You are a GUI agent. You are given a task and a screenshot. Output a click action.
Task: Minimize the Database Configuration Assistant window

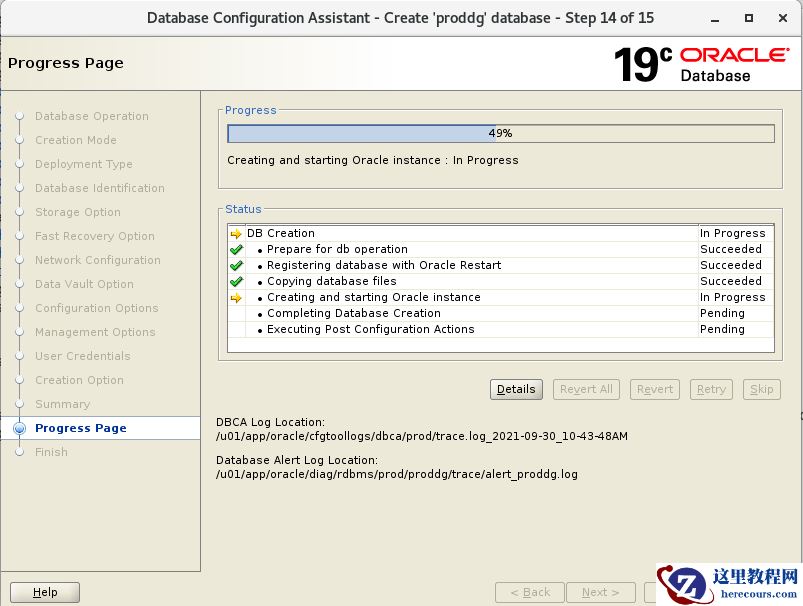715,18
